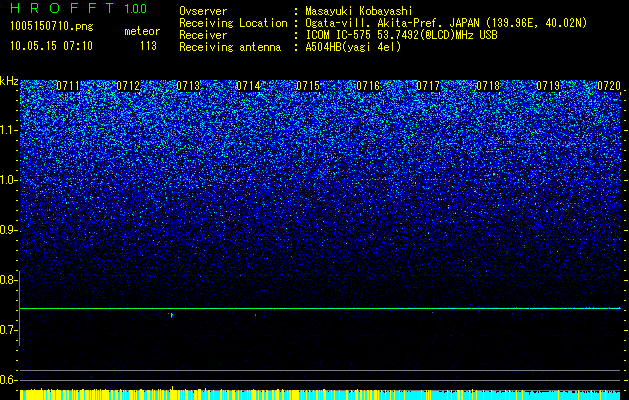
Task: Select the HROFFT 1.0.0 title text
Action: click(79, 8)
